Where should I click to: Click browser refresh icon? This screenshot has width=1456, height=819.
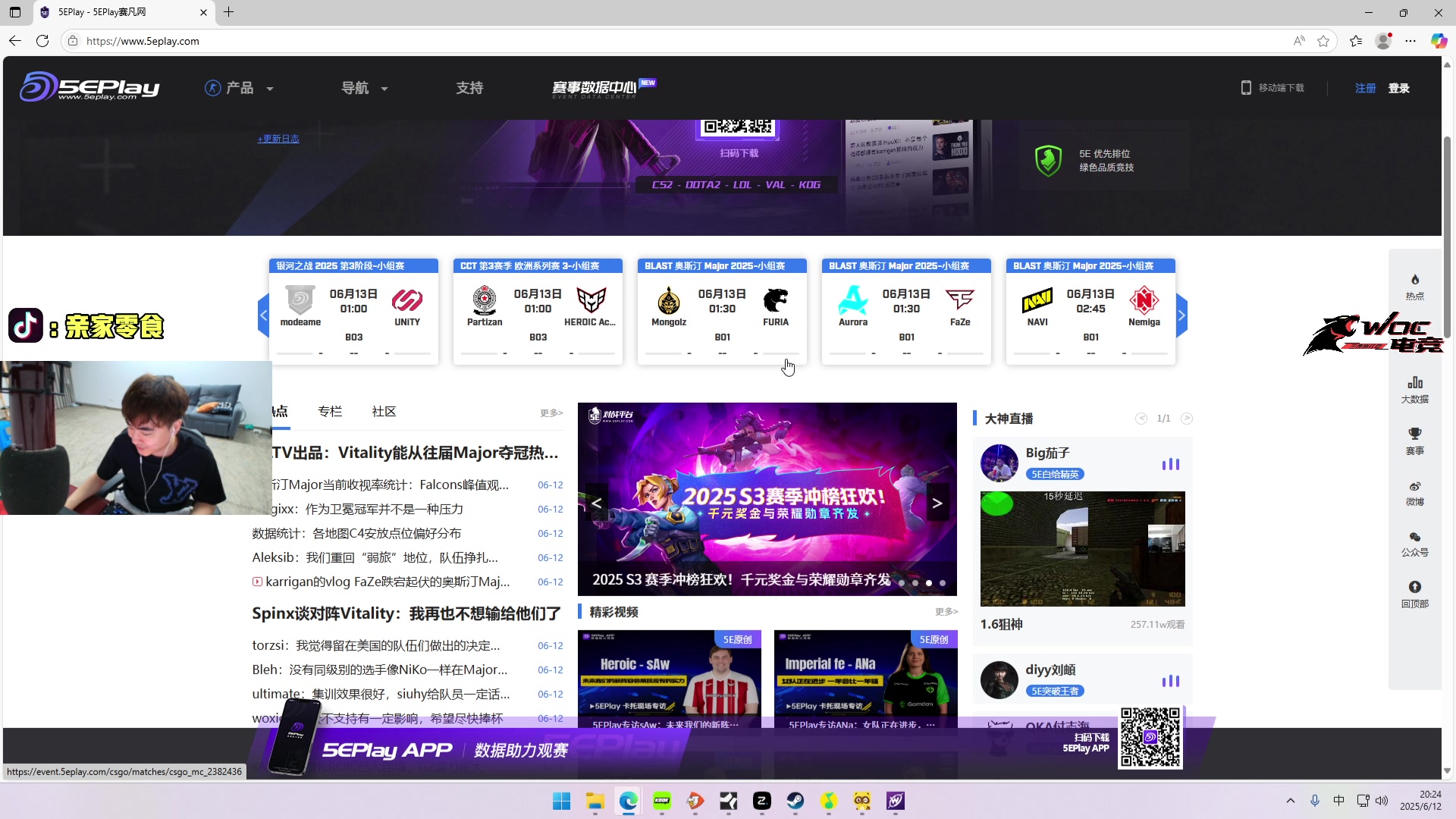(x=42, y=41)
